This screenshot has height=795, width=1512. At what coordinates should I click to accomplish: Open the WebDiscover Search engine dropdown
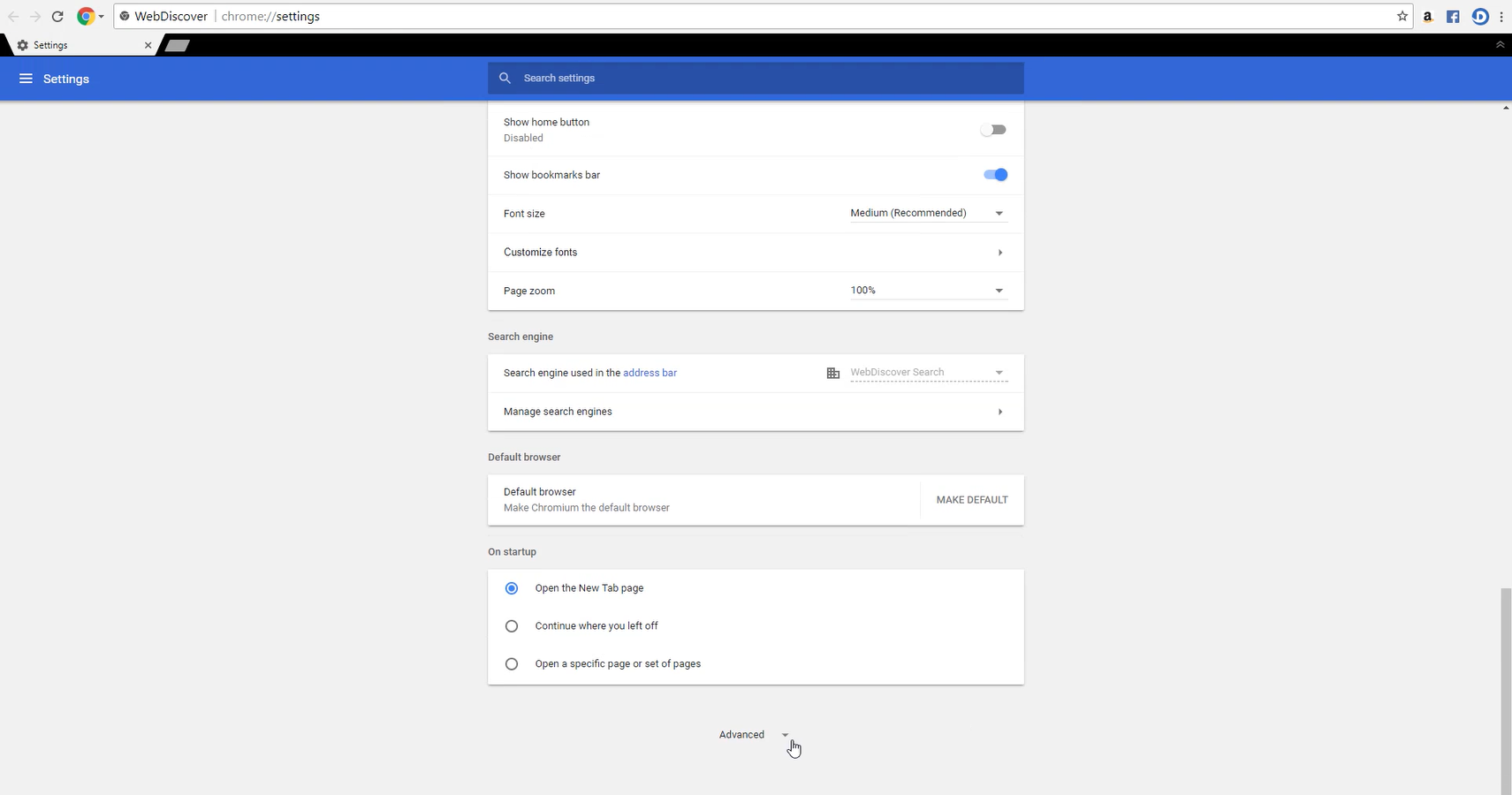click(928, 372)
